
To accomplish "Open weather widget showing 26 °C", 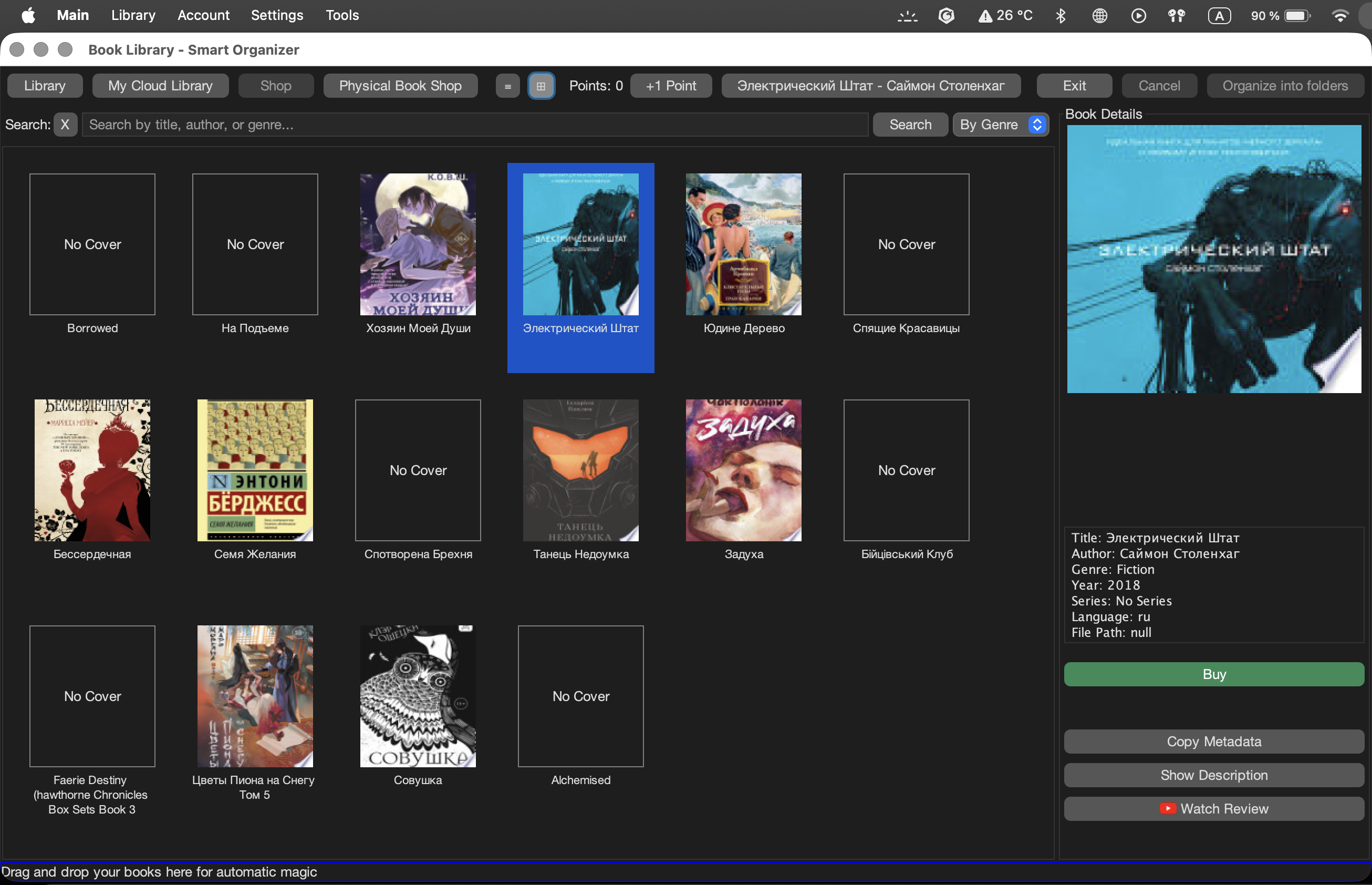I will (x=1005, y=16).
